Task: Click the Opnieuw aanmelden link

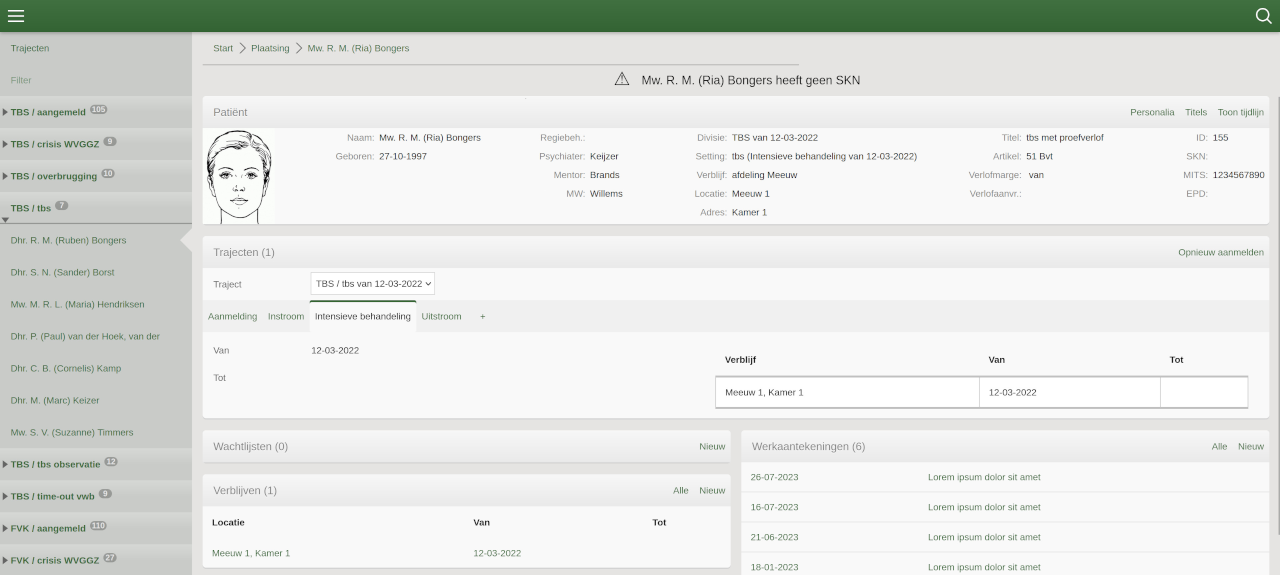Action: pos(1220,253)
